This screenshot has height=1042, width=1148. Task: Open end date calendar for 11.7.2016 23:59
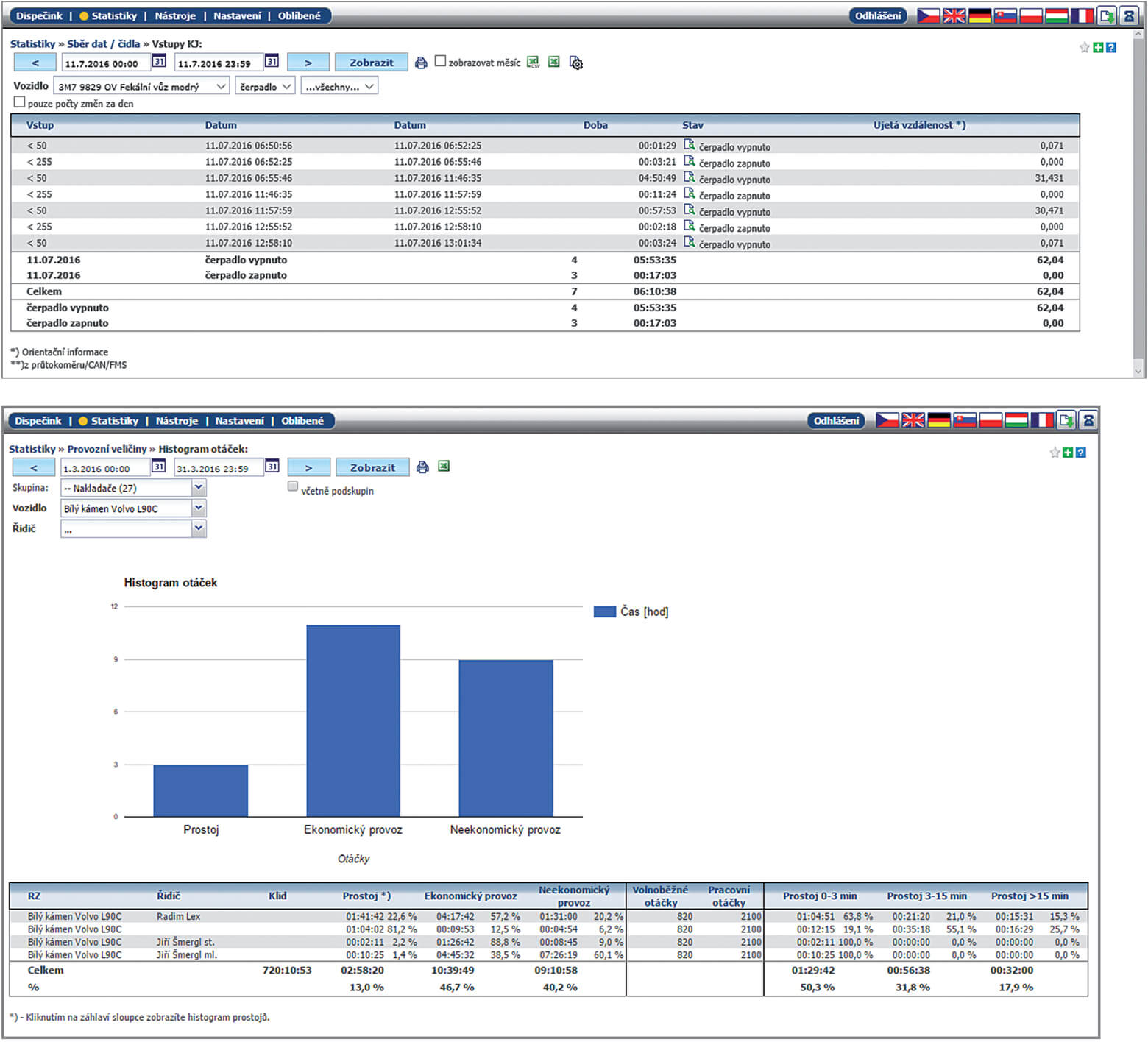click(x=272, y=62)
